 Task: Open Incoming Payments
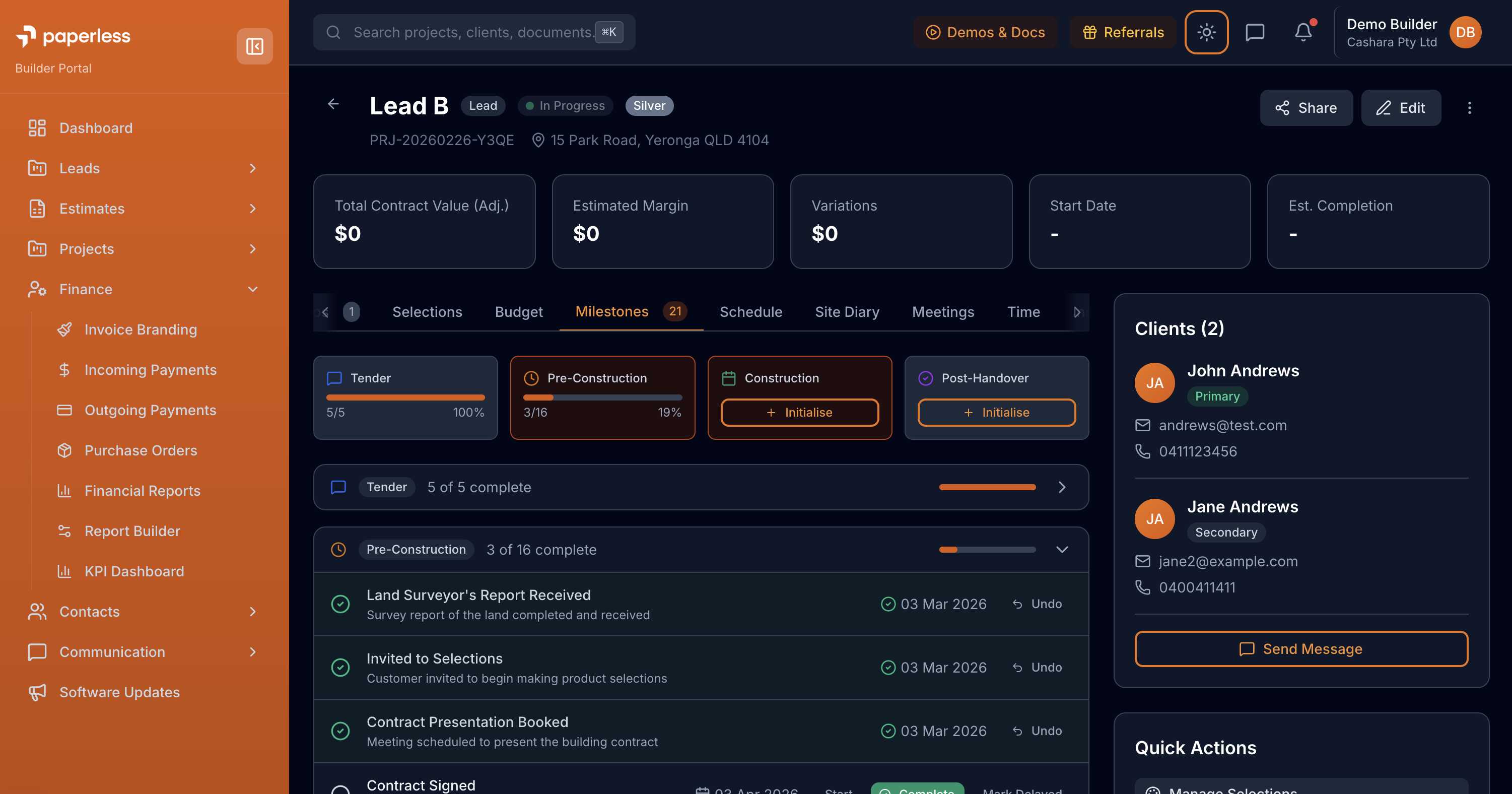(152, 369)
